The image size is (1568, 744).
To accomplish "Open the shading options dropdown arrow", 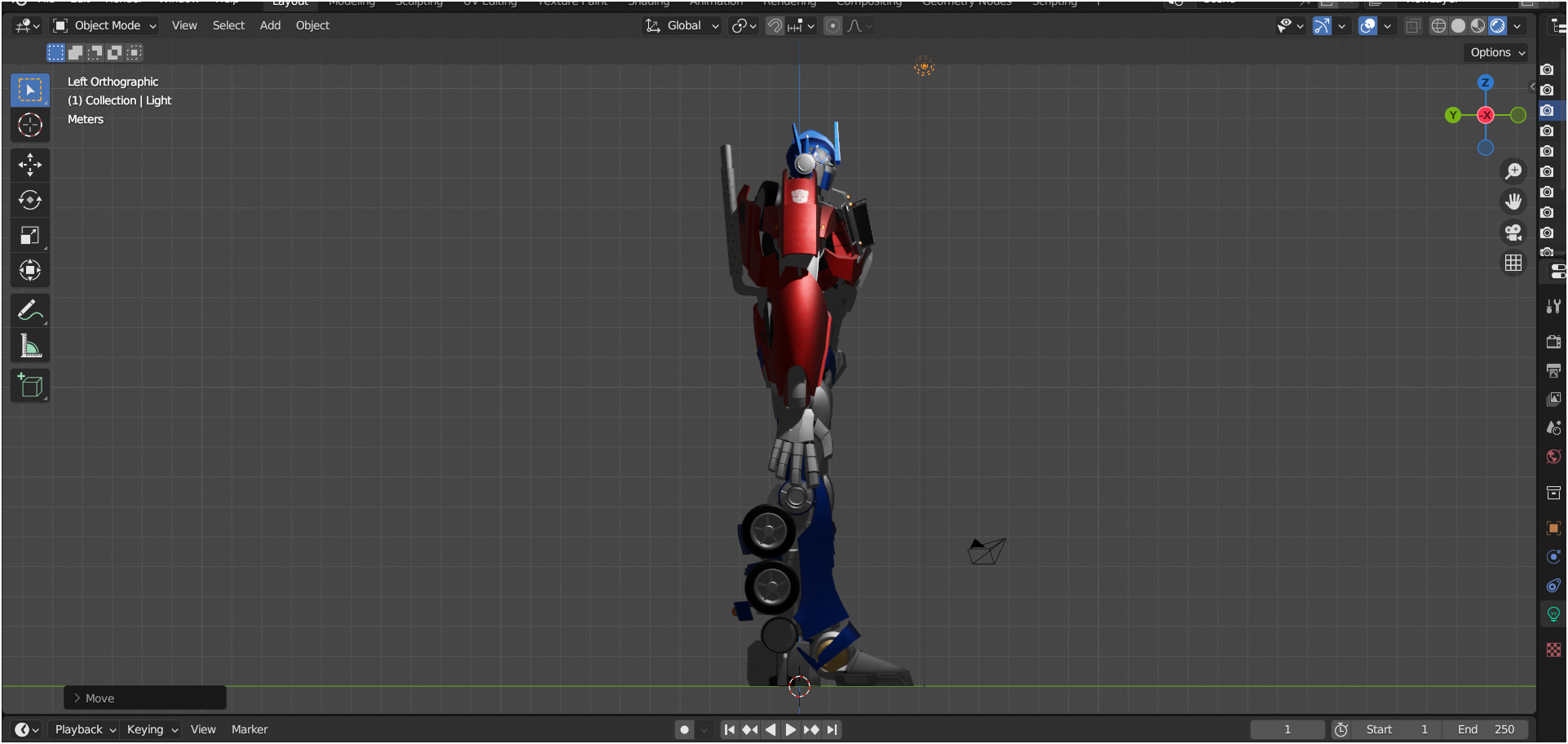I will pyautogui.click(x=1517, y=26).
